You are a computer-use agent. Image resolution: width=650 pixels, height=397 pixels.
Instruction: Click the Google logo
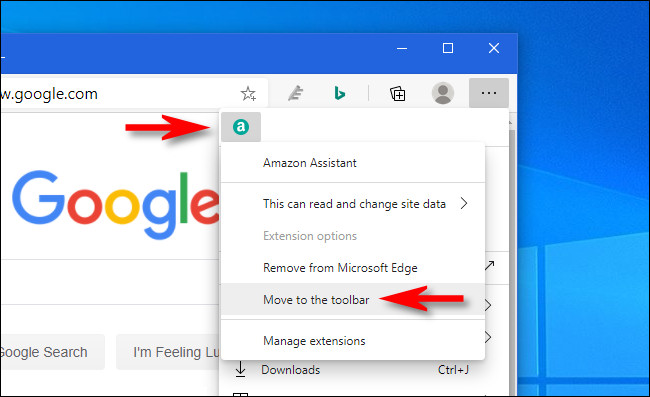coord(116,205)
